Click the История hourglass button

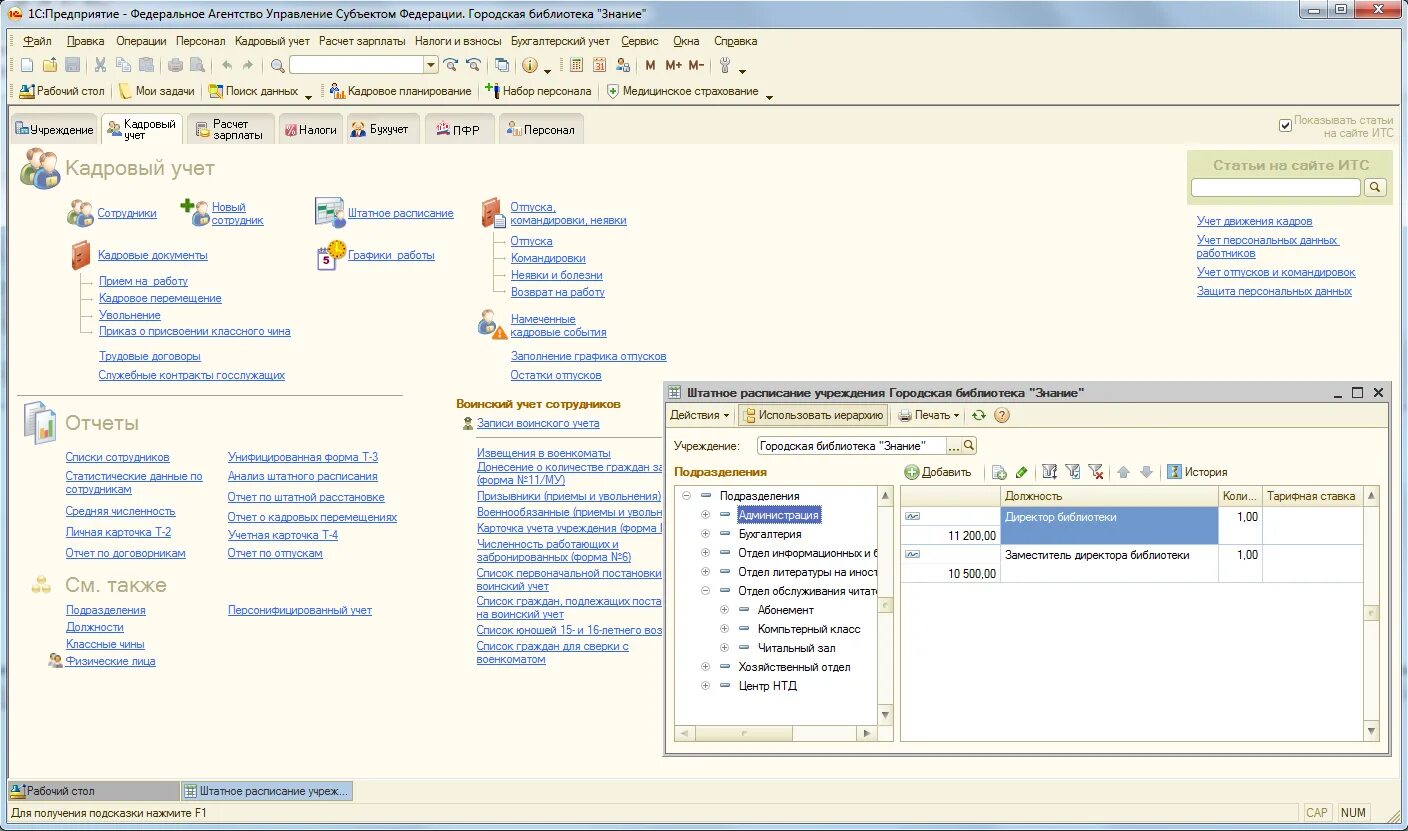pyautogui.click(x=1197, y=472)
